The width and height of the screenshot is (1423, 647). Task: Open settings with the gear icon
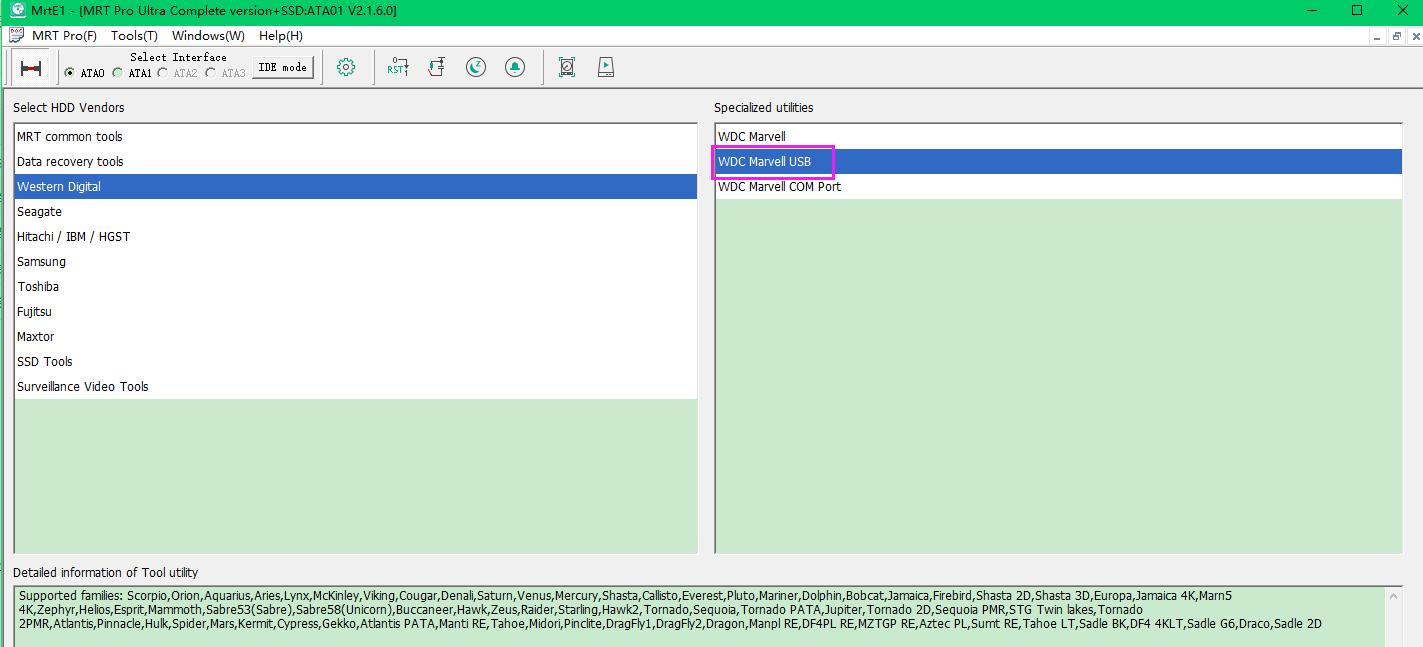(346, 67)
